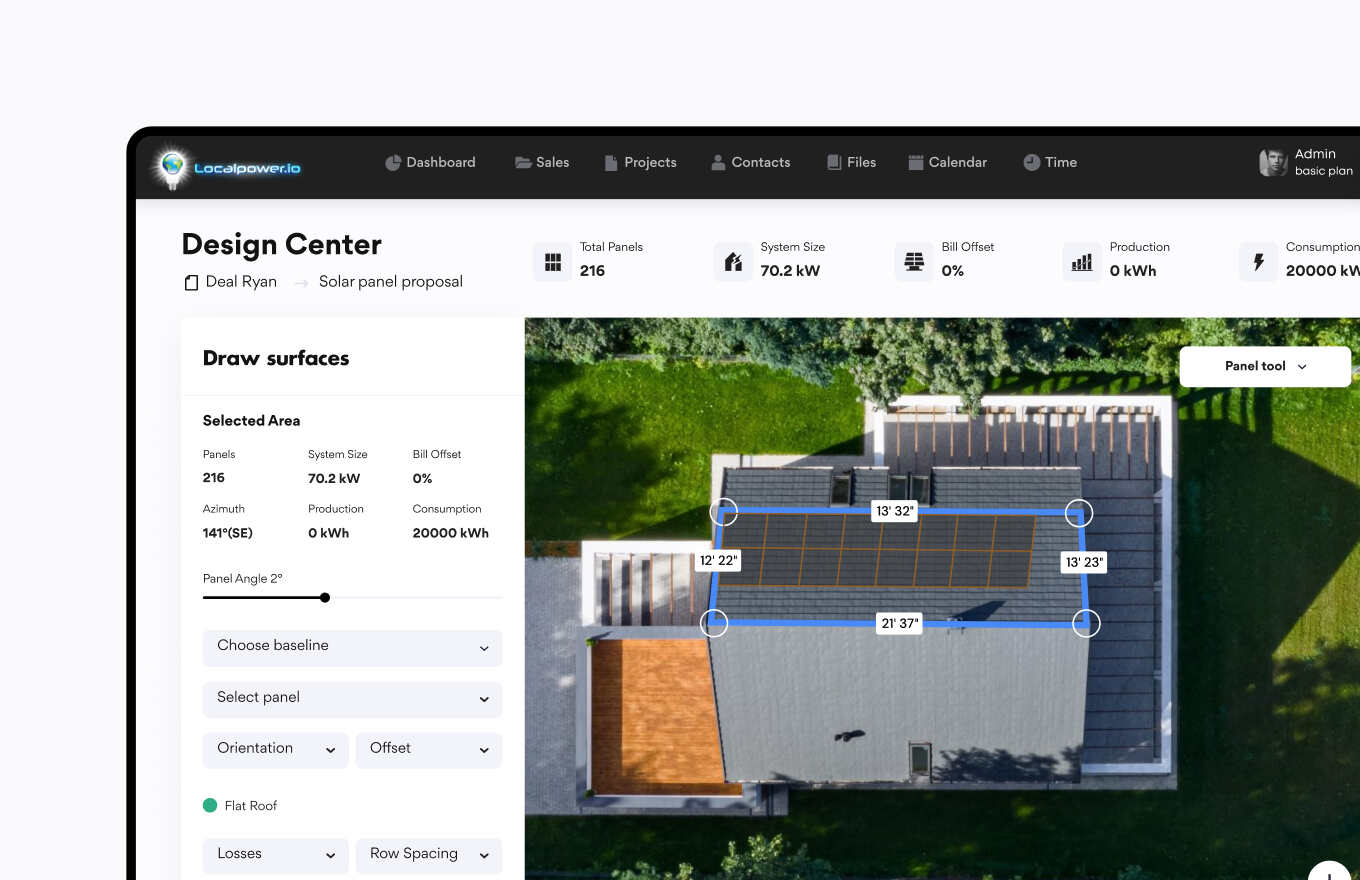
Task: Open the Select panel dropdown
Action: click(x=352, y=698)
